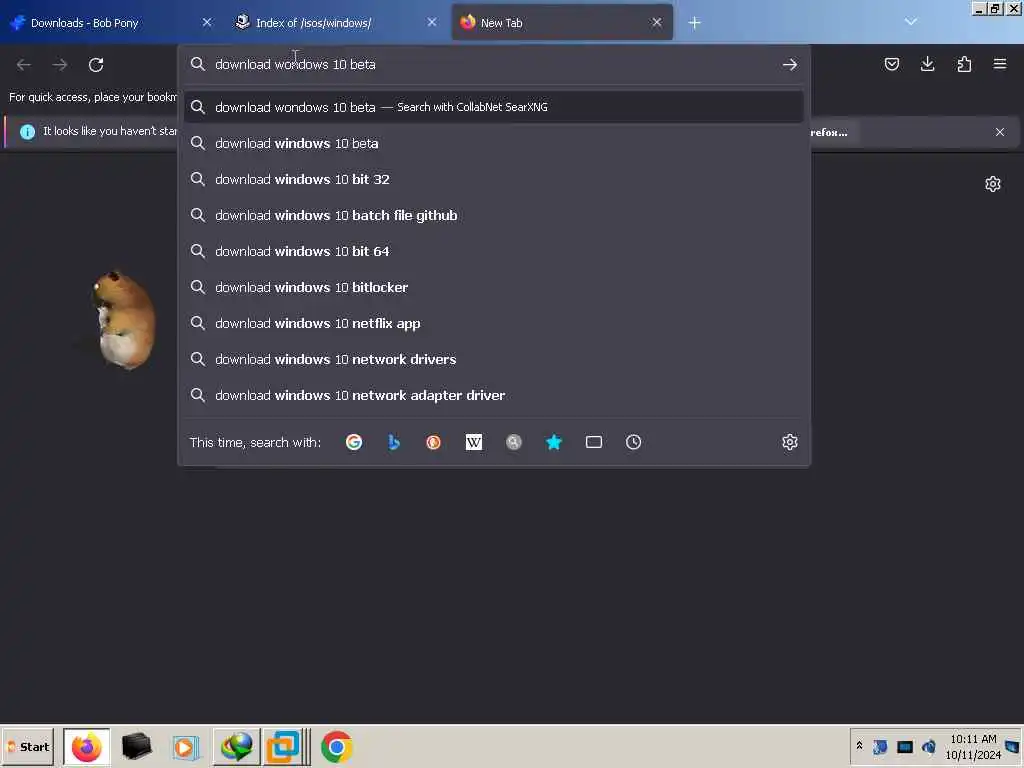Open the Firefox hamburger menu
Screen dimensions: 1024x768
pos(1000,64)
